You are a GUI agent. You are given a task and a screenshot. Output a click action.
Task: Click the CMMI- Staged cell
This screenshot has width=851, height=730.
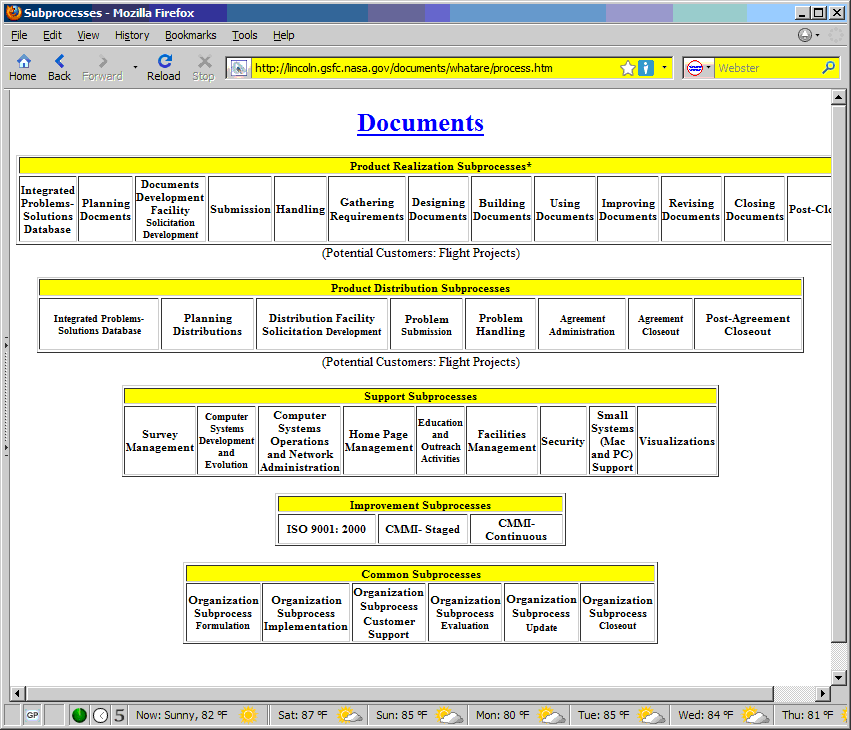point(422,529)
